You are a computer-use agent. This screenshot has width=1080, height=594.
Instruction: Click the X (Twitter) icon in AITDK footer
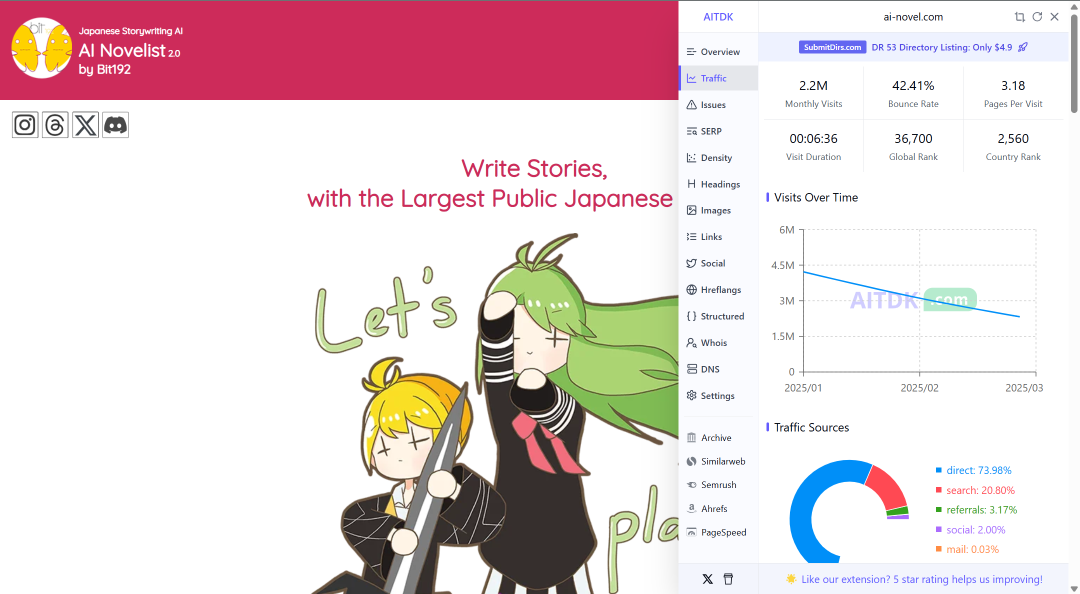[707, 579]
